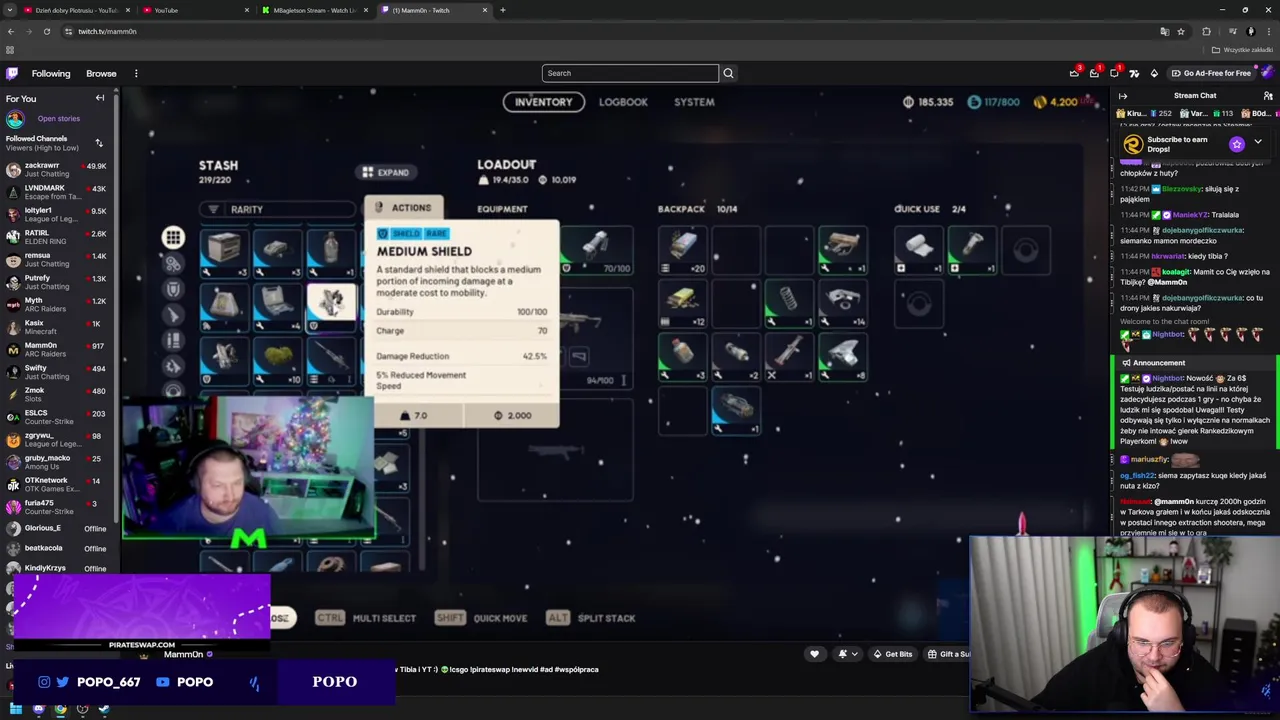Click Get Bits button below stream
The image size is (1280, 720).
(892, 654)
